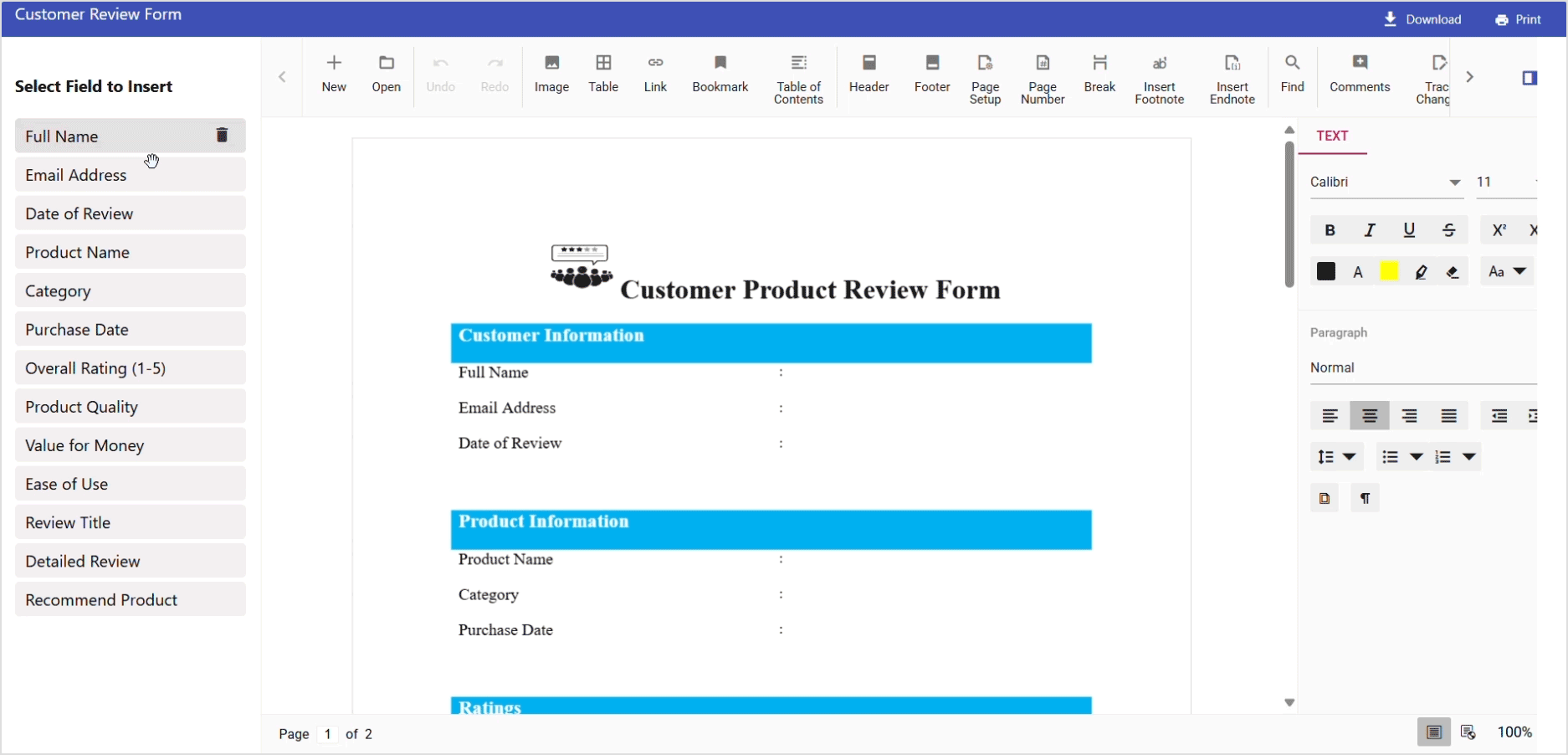Insert an Image from the toolbar
Image resolution: width=1568 pixels, height=755 pixels.
pos(551,74)
